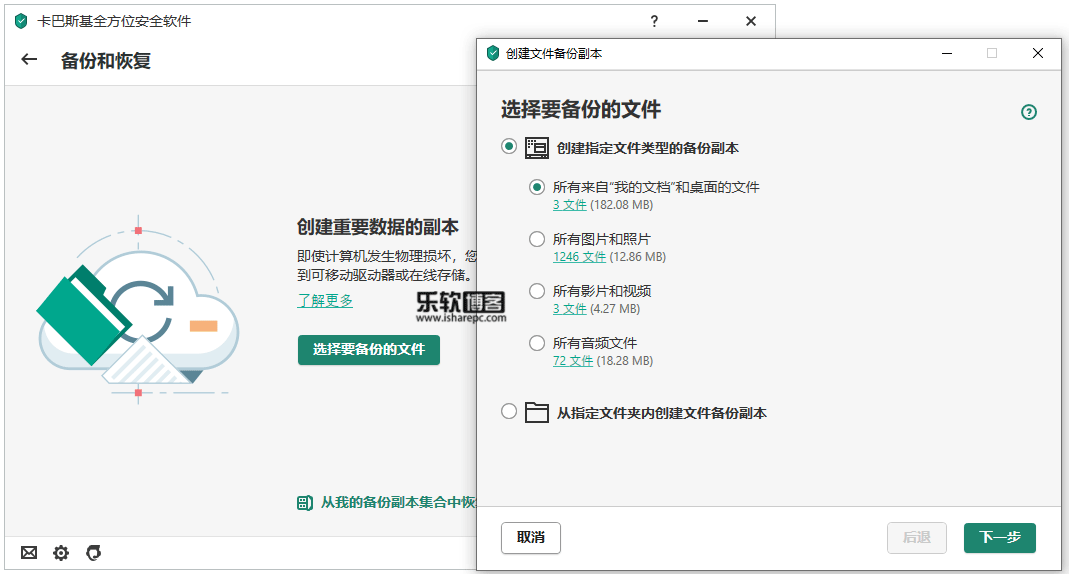1069x574 pixels.
Task: Click the 取消 button
Action: click(530, 537)
